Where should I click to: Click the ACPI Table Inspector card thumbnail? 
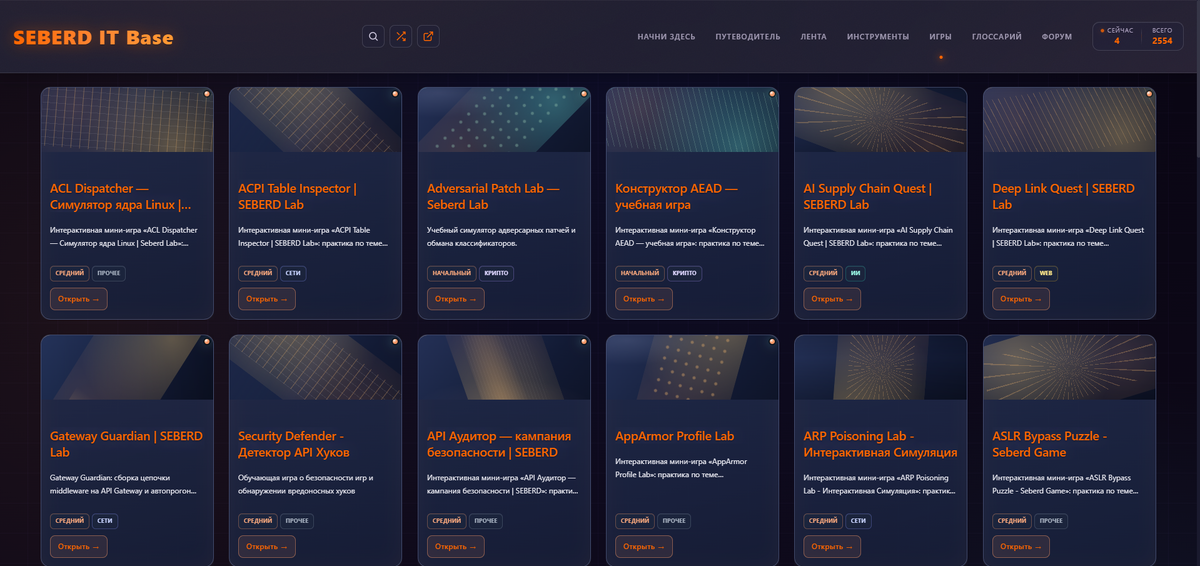point(315,120)
